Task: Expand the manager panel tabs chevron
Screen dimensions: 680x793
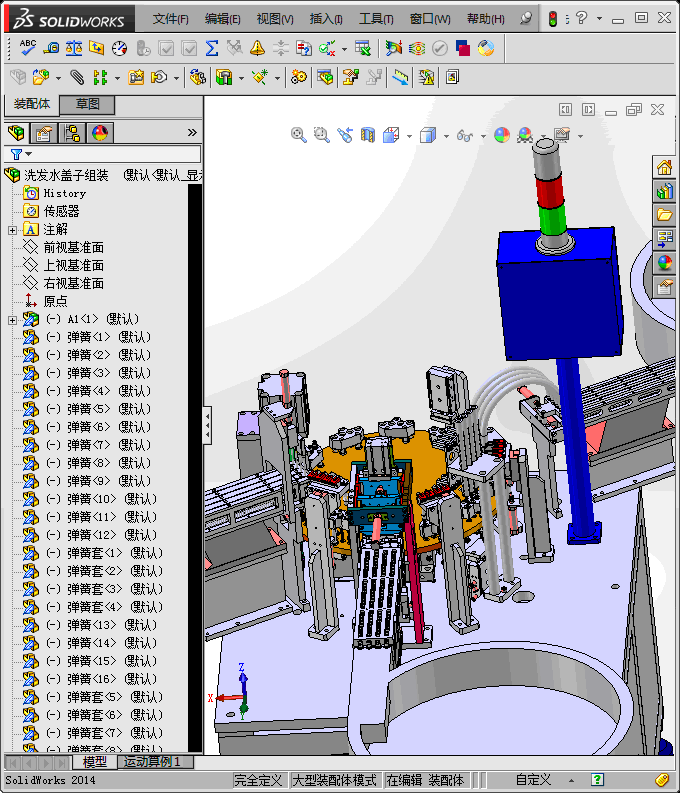Action: (192, 133)
